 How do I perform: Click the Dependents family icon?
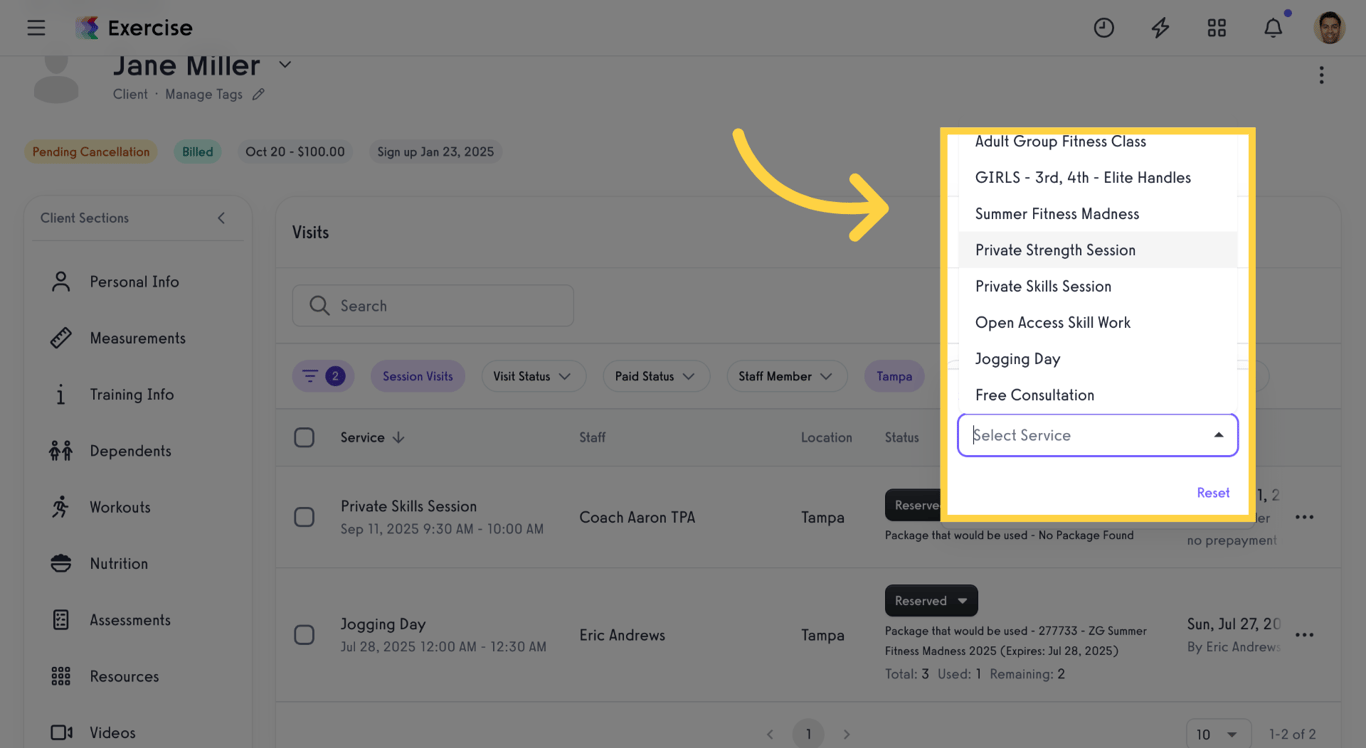(x=61, y=451)
